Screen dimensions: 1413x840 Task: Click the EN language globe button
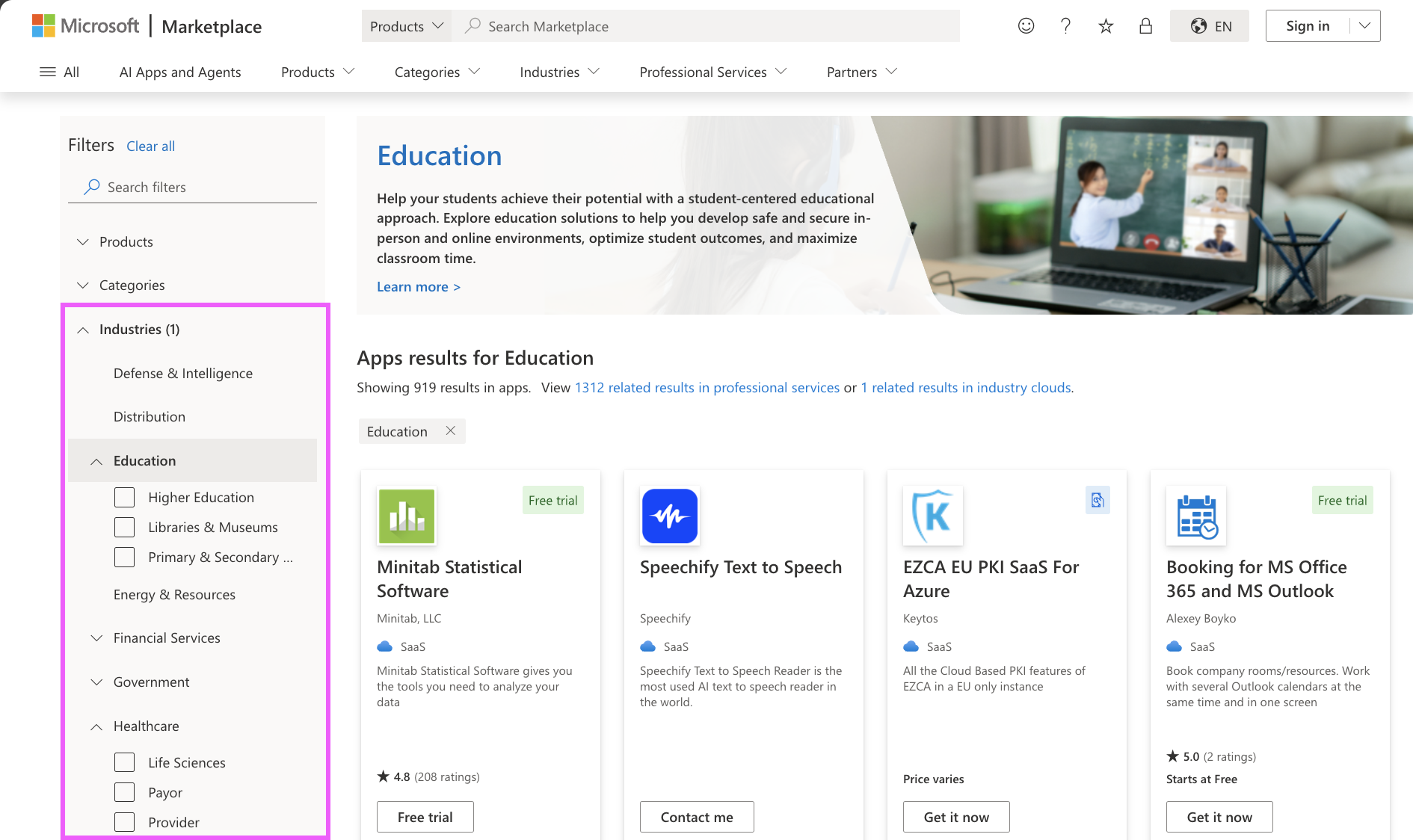click(x=1210, y=26)
